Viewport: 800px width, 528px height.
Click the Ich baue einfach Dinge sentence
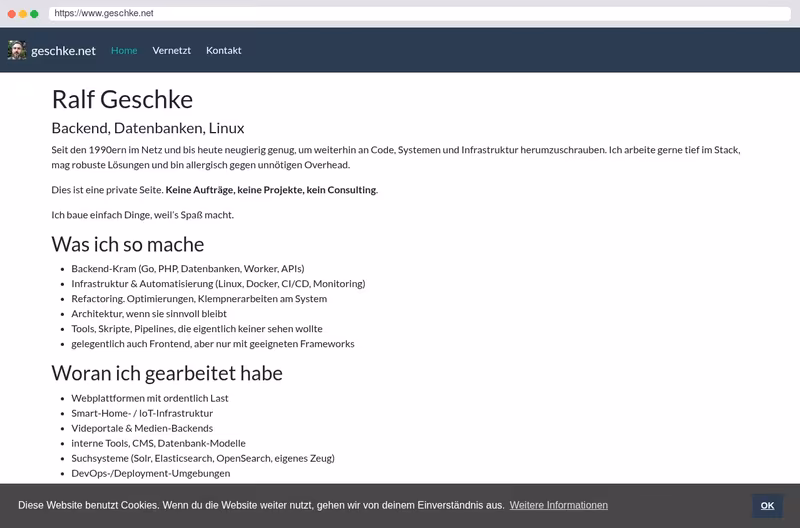pyautogui.click(x=142, y=215)
